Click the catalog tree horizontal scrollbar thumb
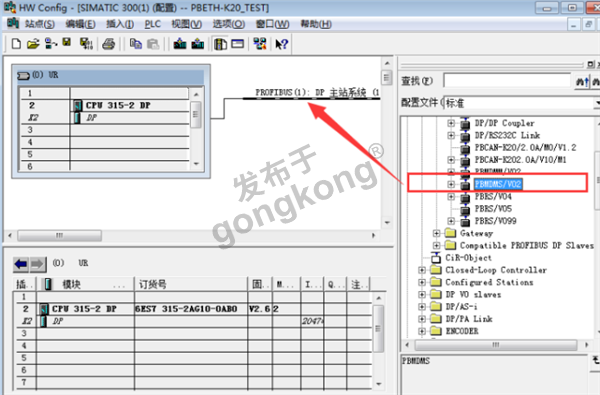 tap(496, 345)
